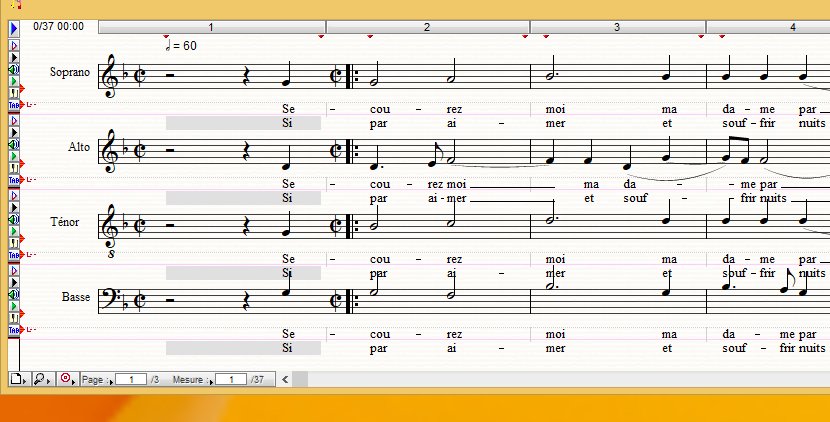This screenshot has height=422, width=830.
Task: Click the Page number field
Action: pyautogui.click(x=128, y=380)
